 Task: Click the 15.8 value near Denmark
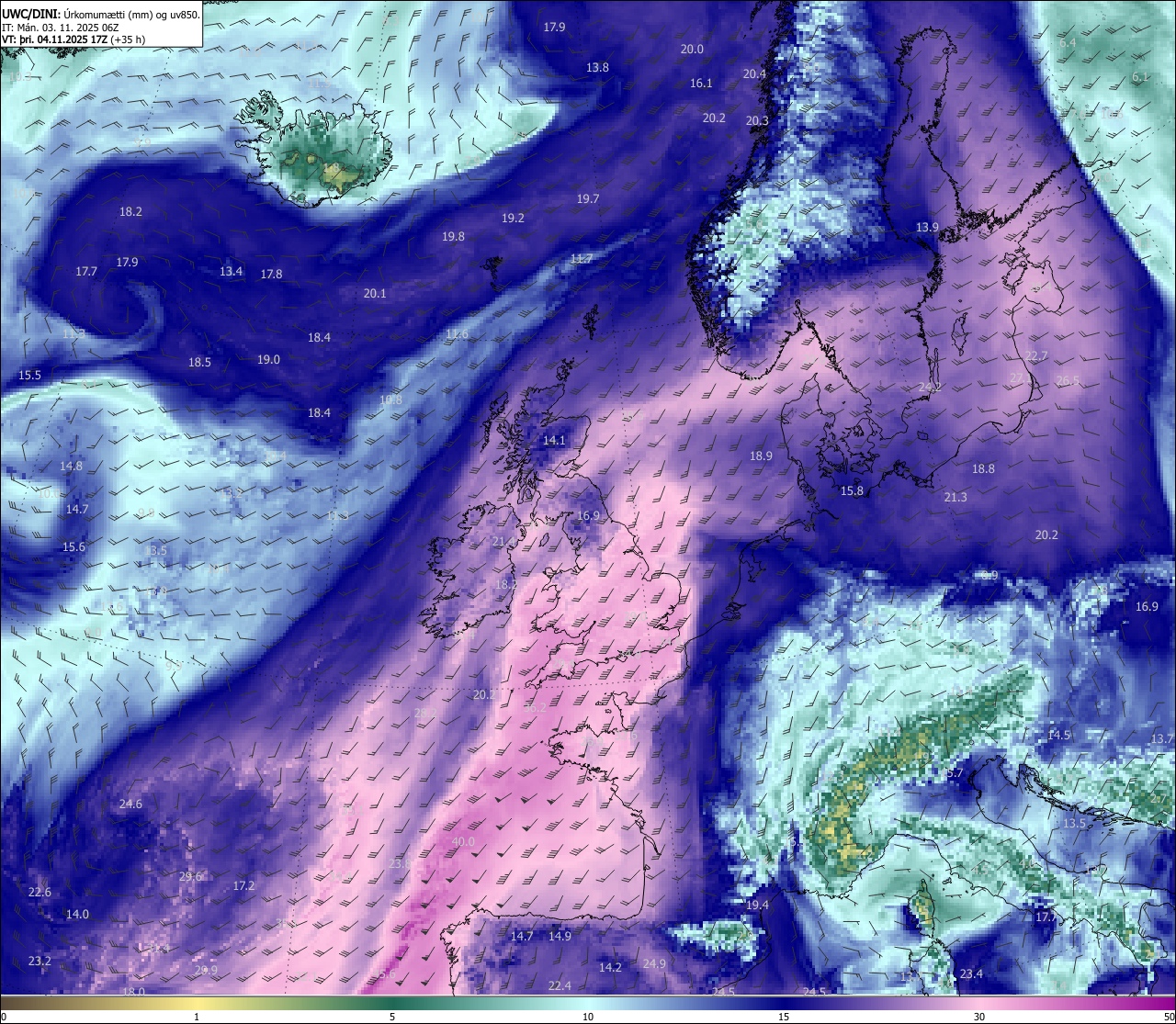click(852, 491)
